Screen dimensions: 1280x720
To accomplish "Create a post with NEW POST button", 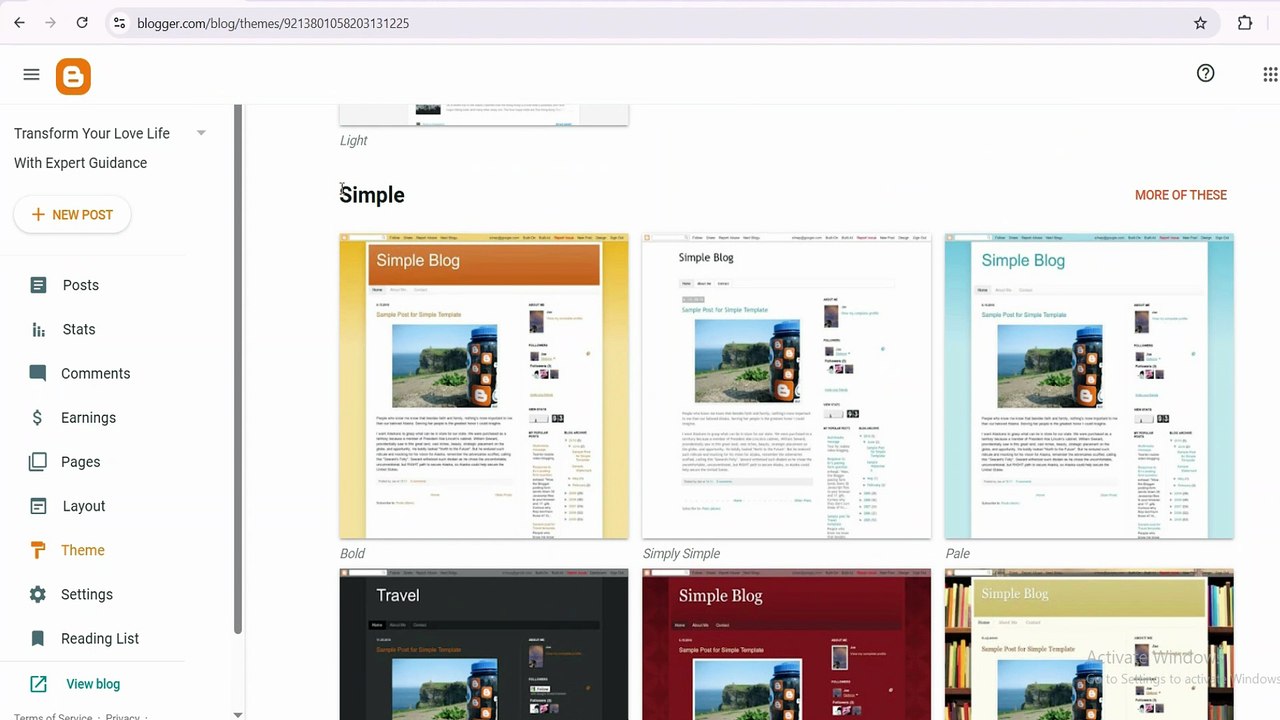I will (x=72, y=214).
